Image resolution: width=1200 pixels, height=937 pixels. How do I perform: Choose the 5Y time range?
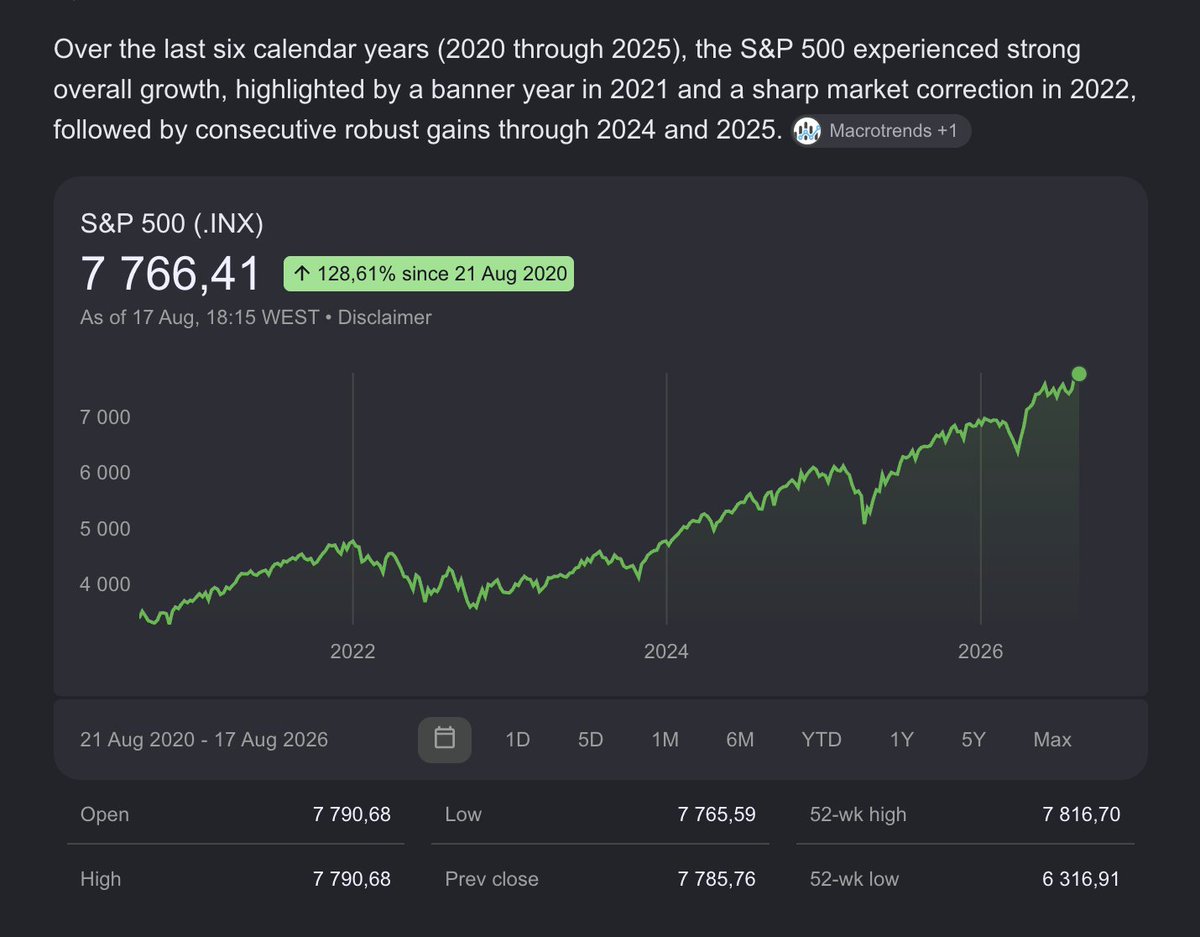[973, 740]
